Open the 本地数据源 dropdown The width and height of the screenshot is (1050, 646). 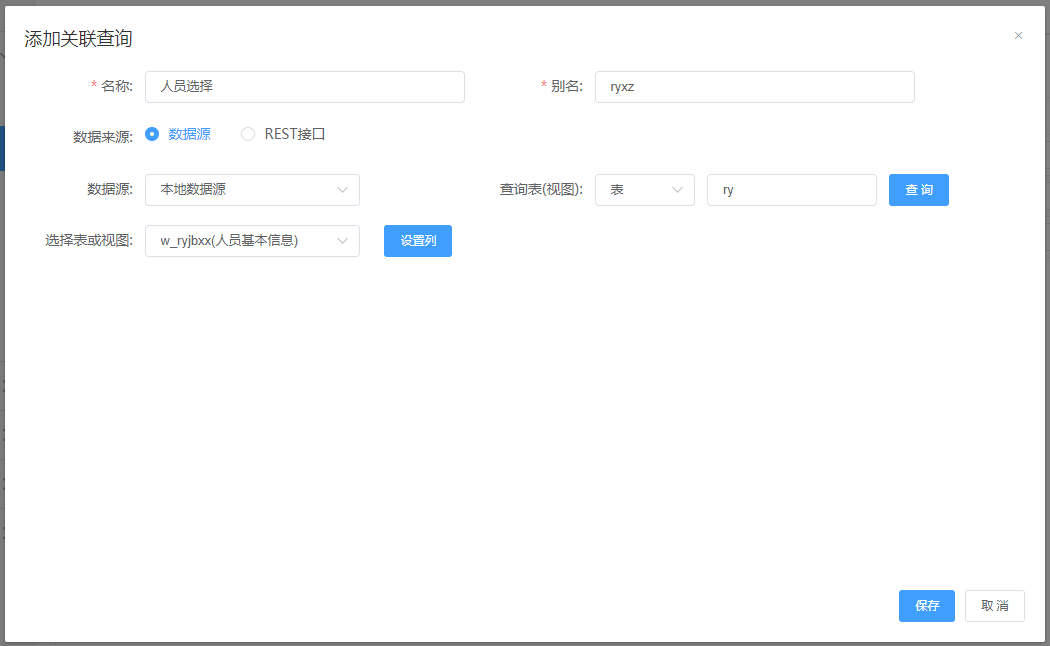point(252,190)
